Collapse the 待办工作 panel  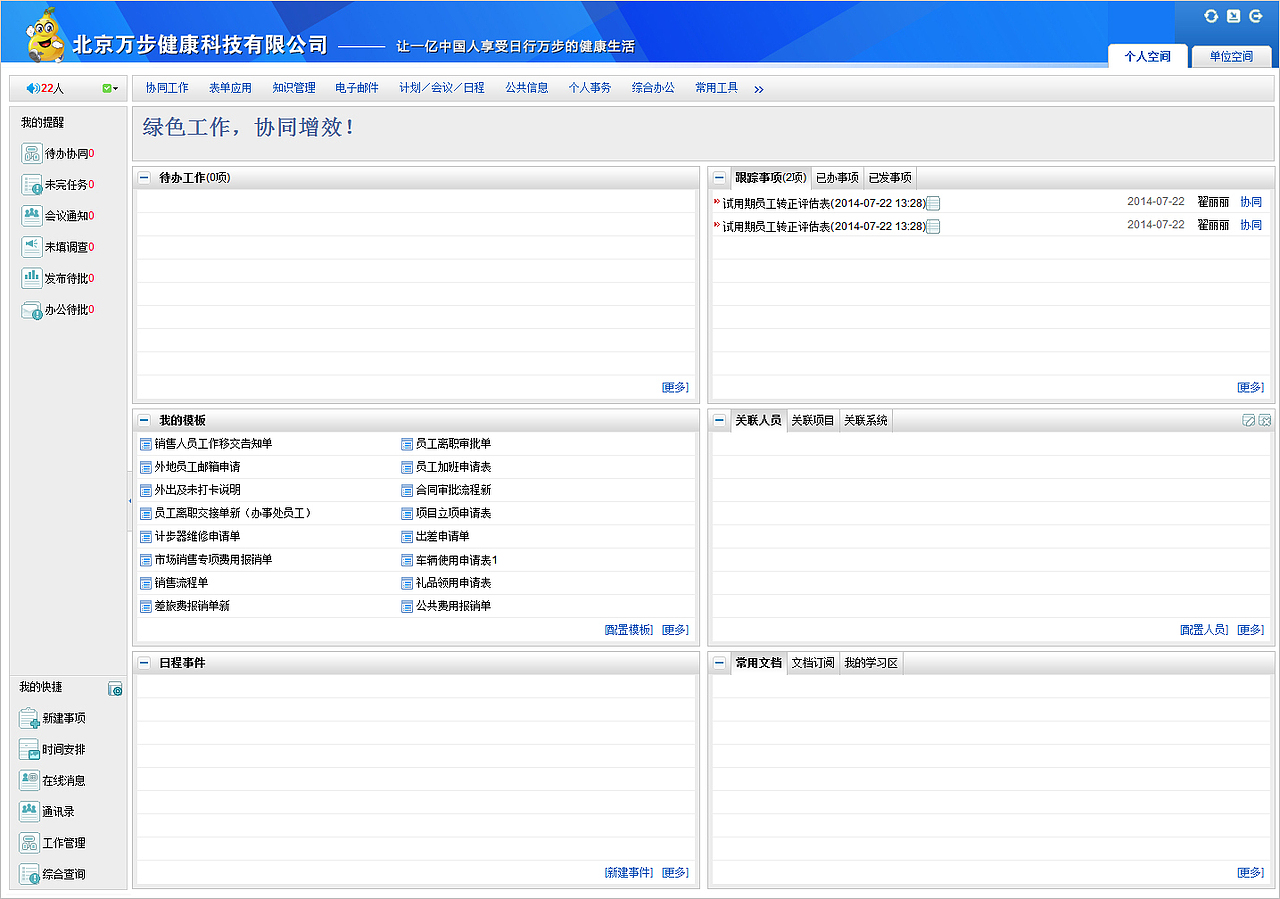click(x=144, y=178)
